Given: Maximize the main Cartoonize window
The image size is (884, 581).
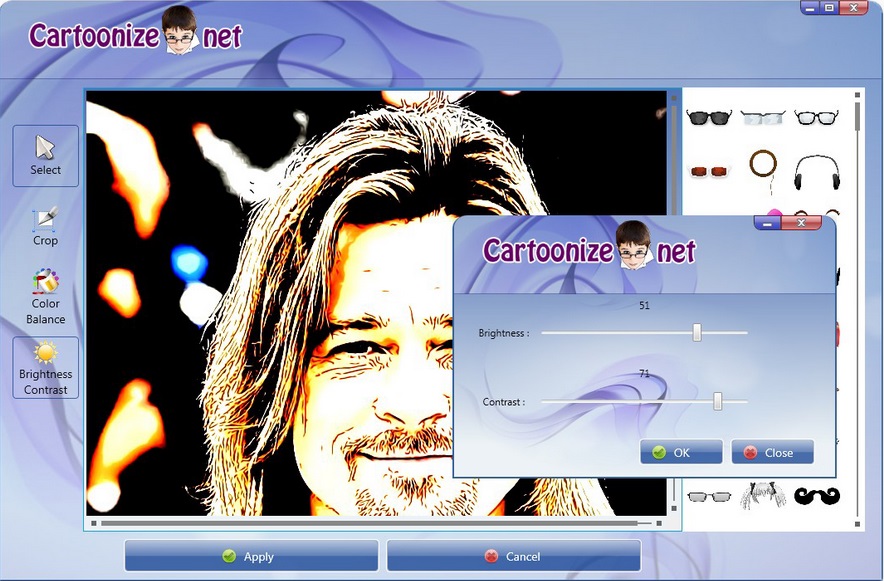Looking at the screenshot, I should 829,8.
